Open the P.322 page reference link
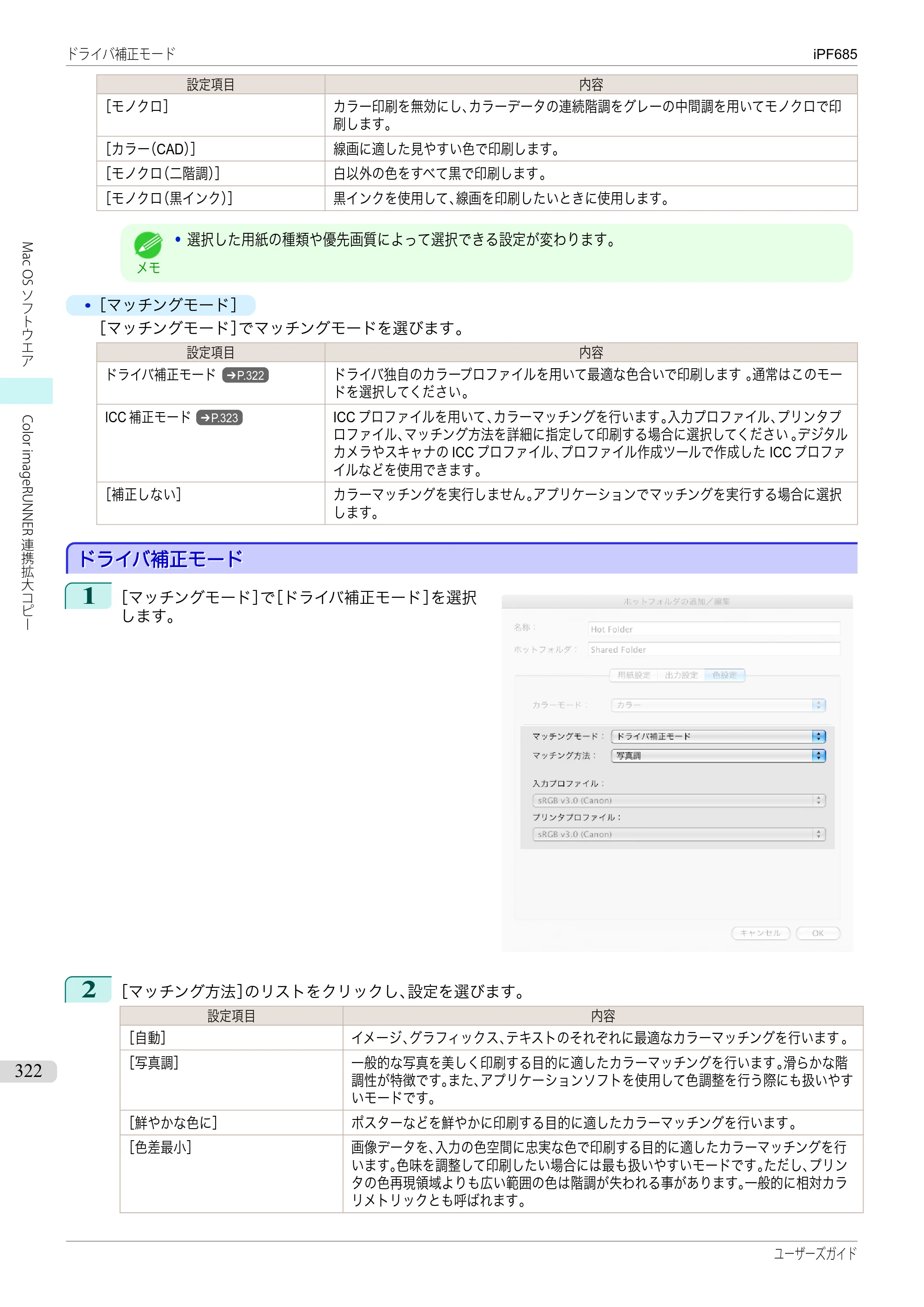Image resolution: width=924 pixels, height=1307 pixels. tap(245, 376)
